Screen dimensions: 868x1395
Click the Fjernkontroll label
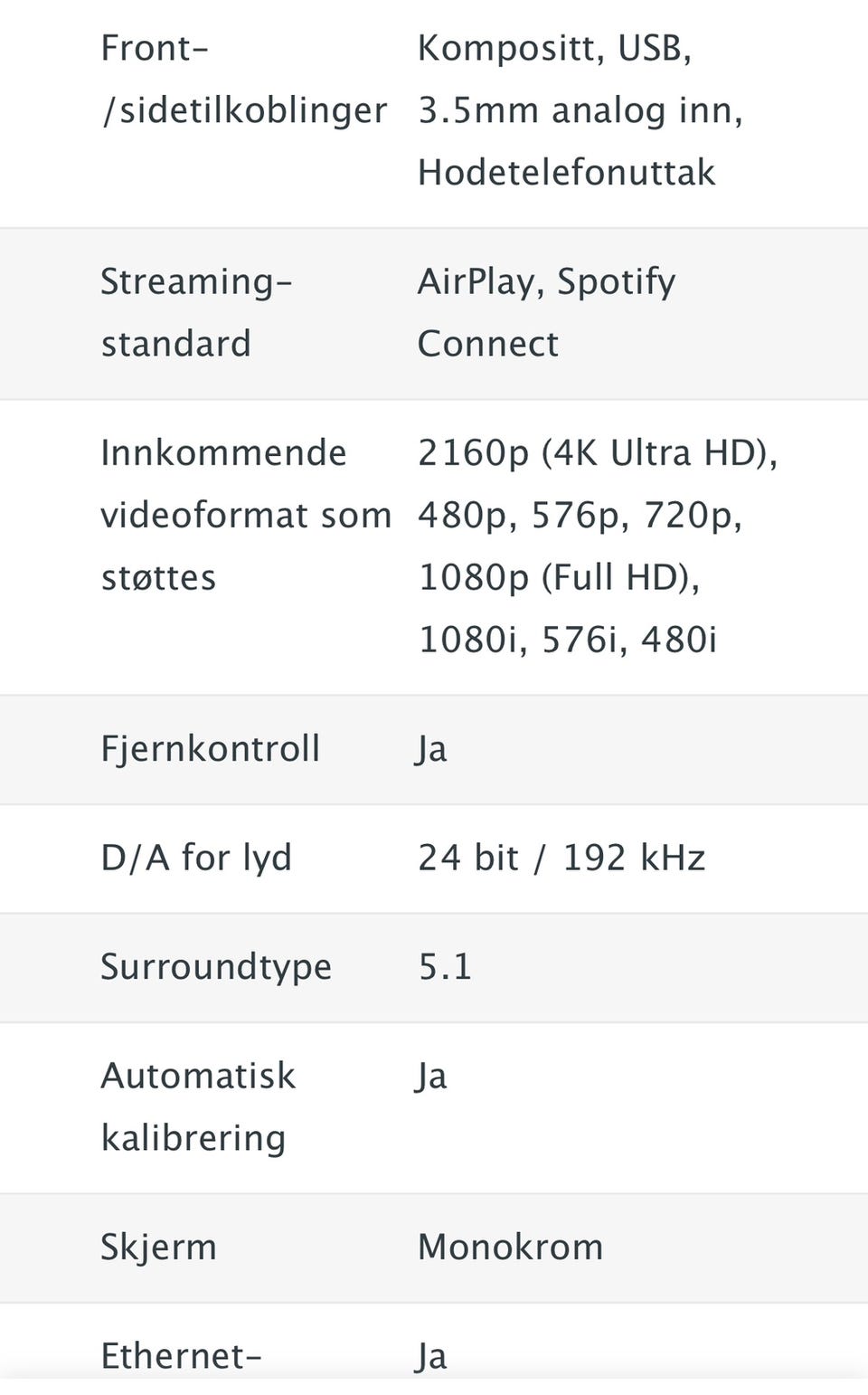pos(210,749)
